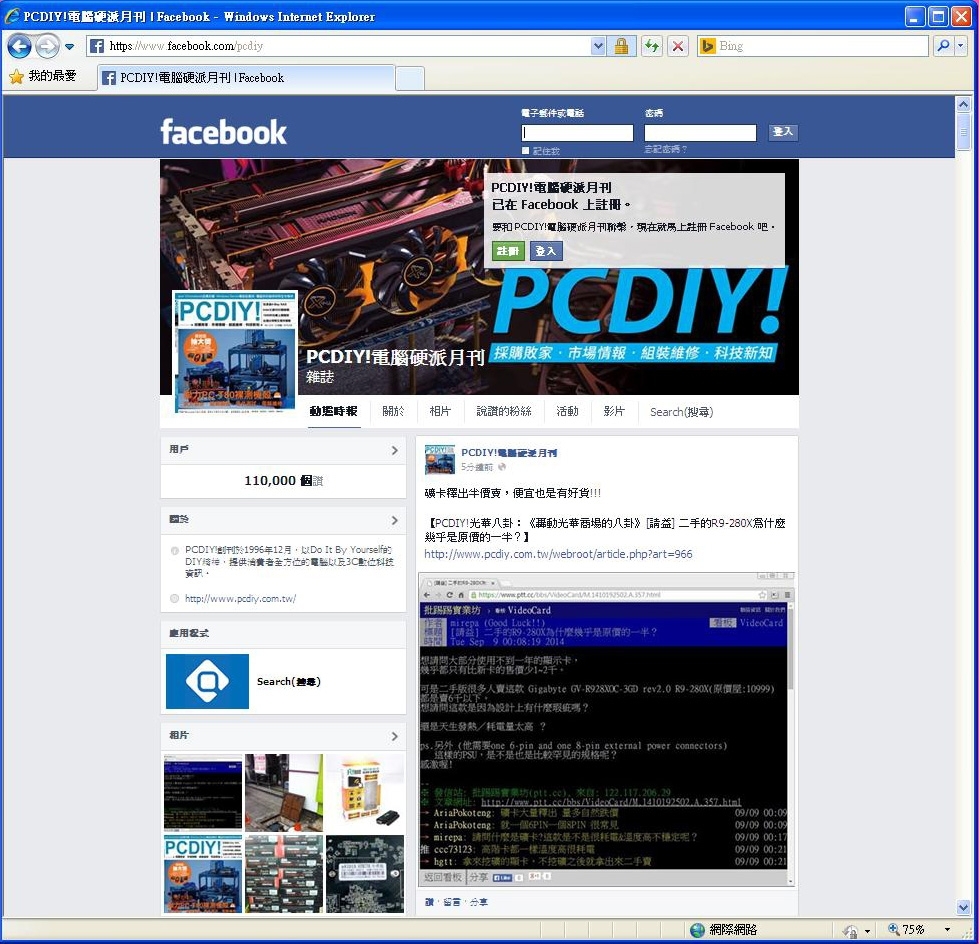The height and width of the screenshot is (944, 979).
Task: Click the security lock icon
Action: pyautogui.click(x=621, y=46)
